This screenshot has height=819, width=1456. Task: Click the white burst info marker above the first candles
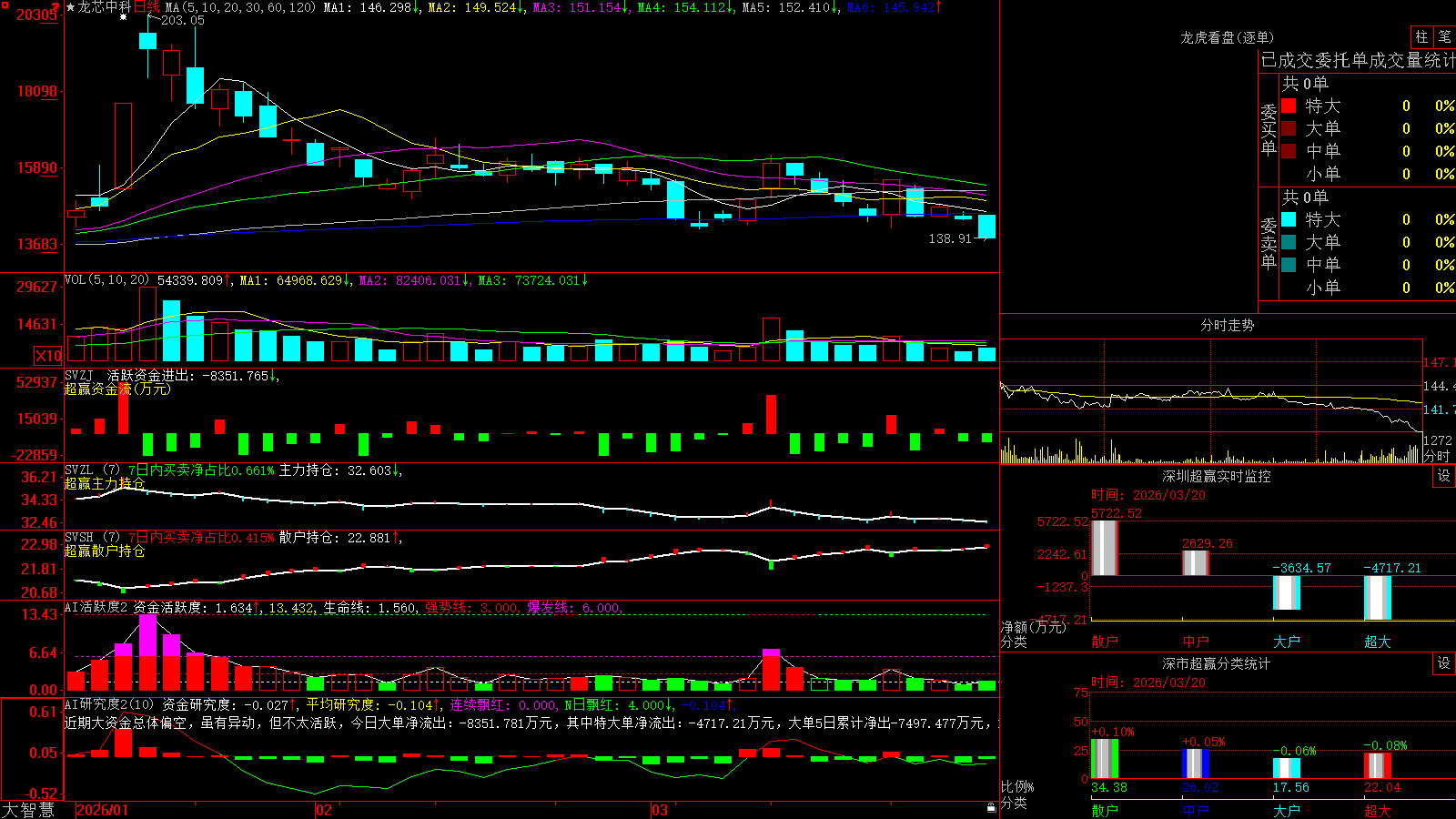tap(124, 16)
